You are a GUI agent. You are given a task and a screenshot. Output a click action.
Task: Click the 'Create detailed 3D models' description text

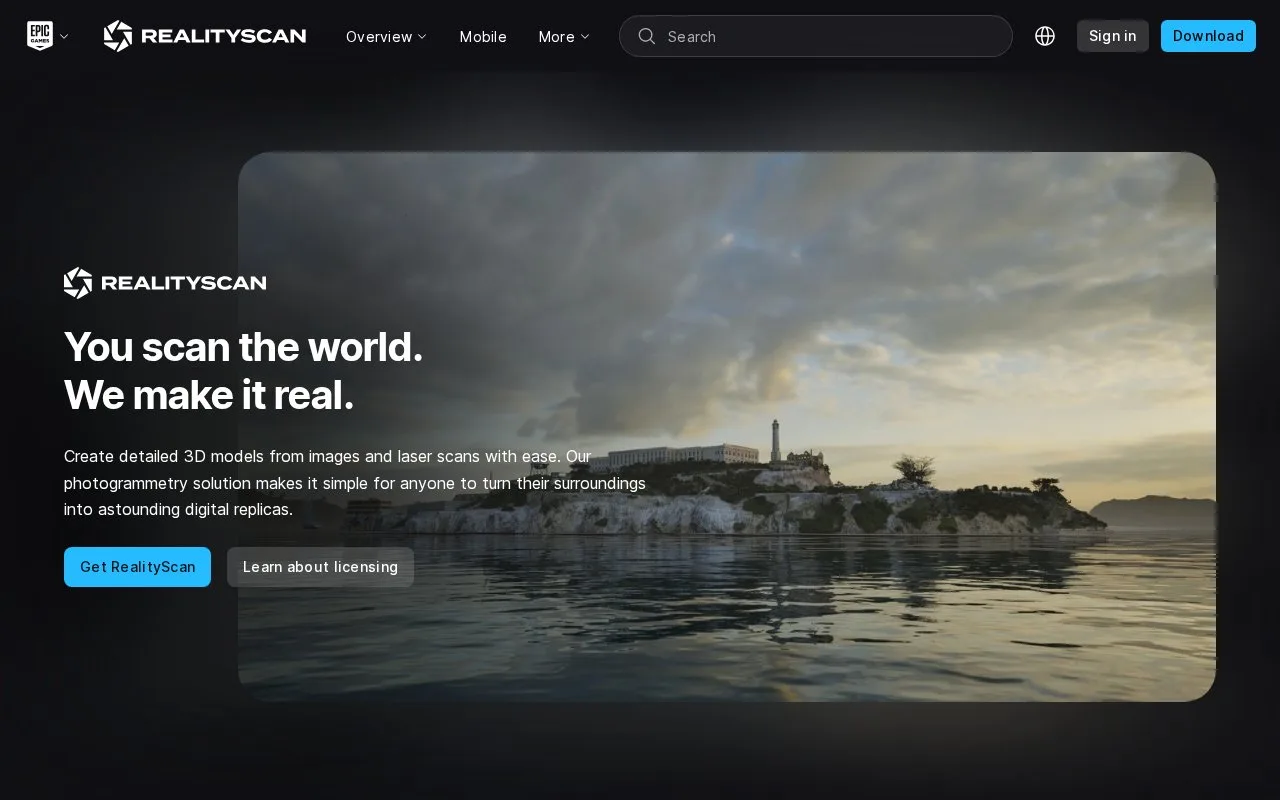click(x=355, y=483)
